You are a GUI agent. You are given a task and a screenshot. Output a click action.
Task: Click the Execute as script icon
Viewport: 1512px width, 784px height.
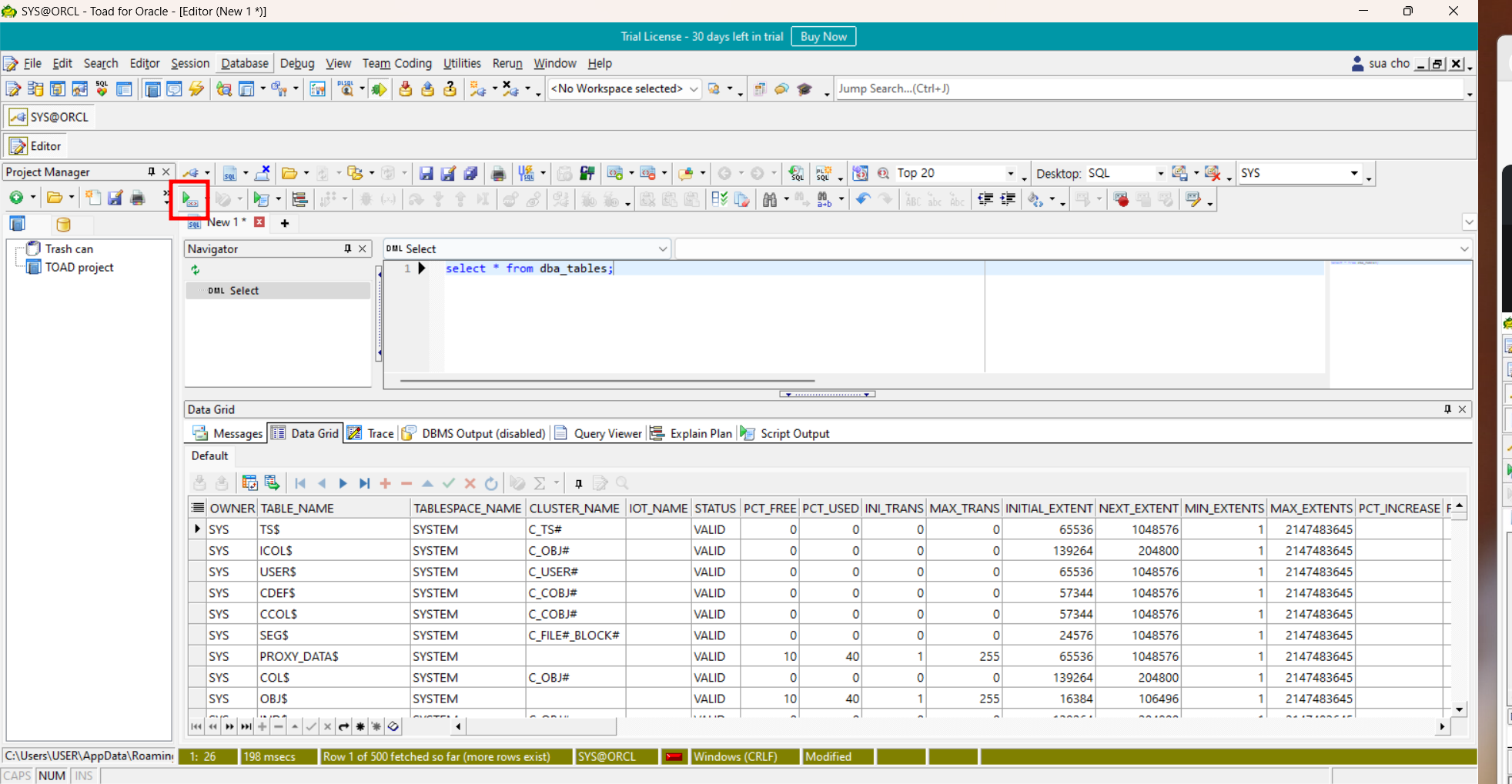pos(261,200)
